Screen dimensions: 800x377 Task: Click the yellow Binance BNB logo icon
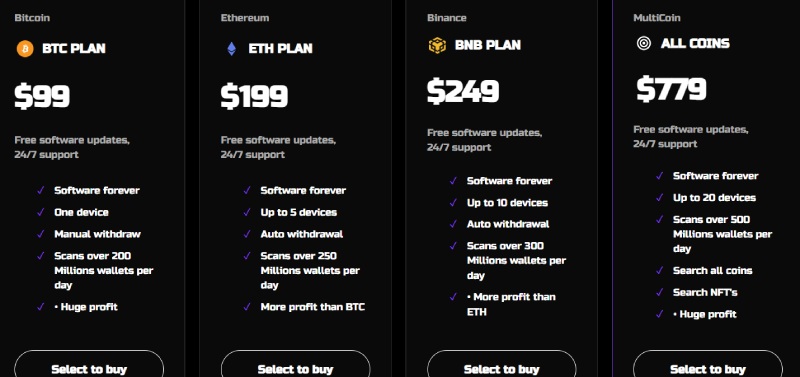[x=437, y=45]
